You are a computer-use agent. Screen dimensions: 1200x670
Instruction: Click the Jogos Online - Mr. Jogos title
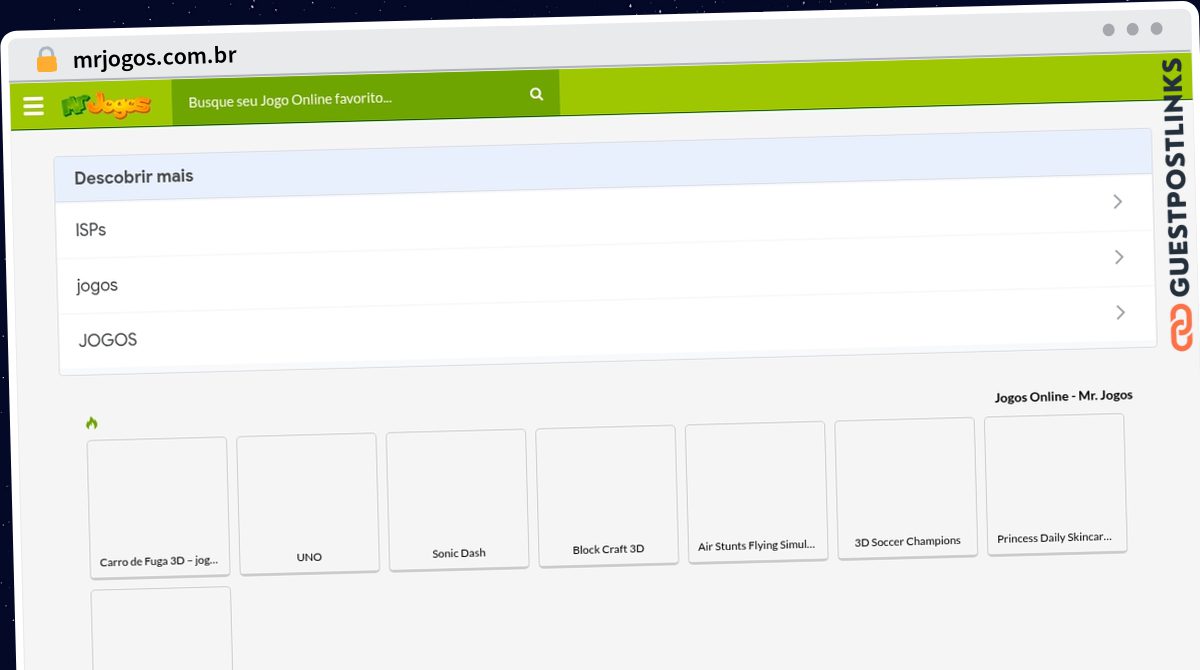(1063, 396)
